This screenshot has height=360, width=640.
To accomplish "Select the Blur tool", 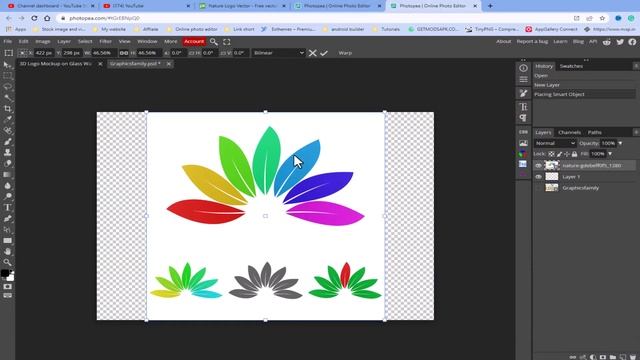I will (7, 186).
